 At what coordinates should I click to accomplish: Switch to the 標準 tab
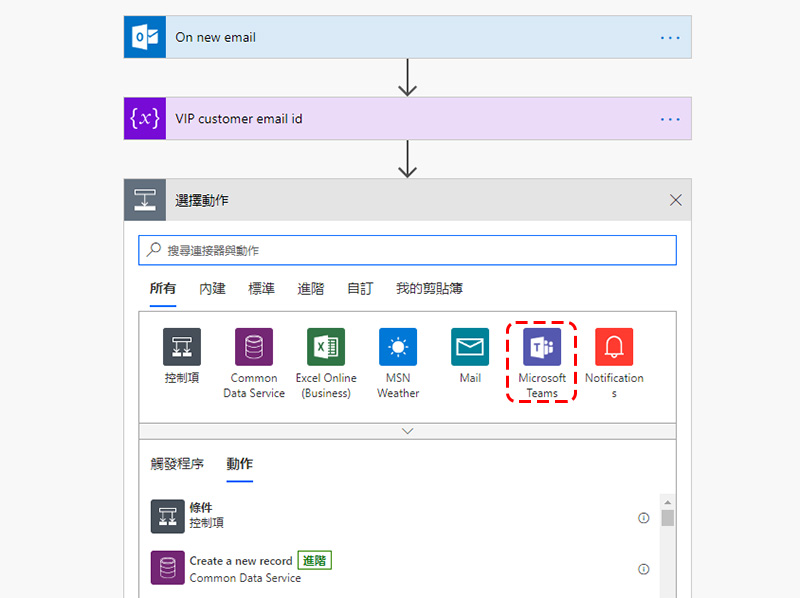click(261, 289)
